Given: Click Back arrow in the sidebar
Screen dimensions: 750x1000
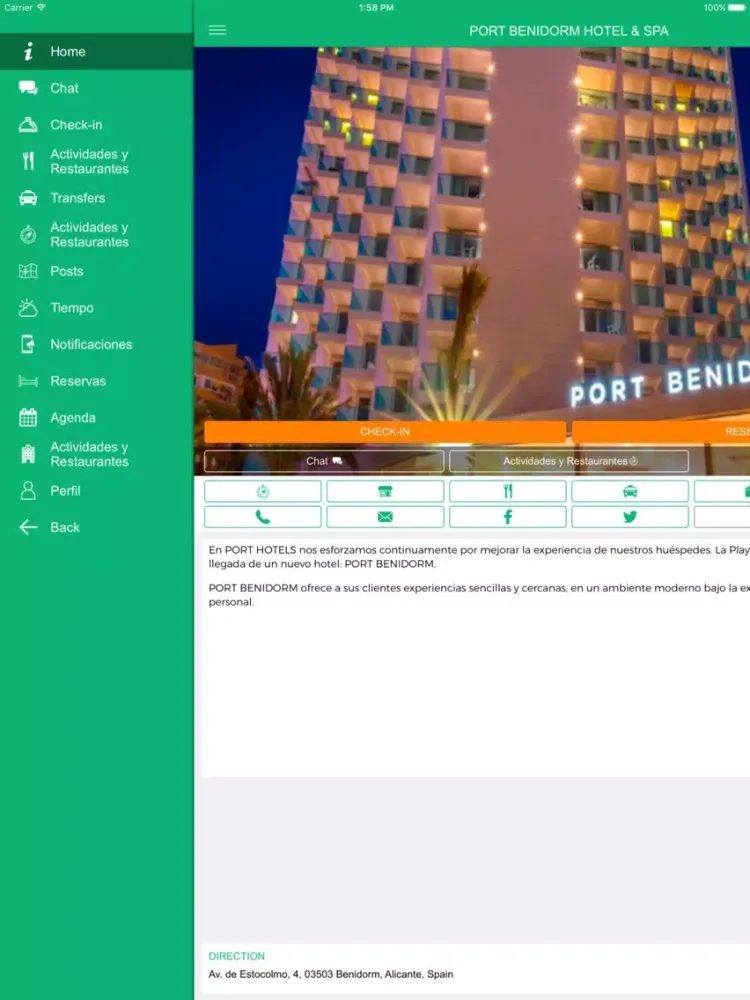Looking at the screenshot, I should (97, 527).
